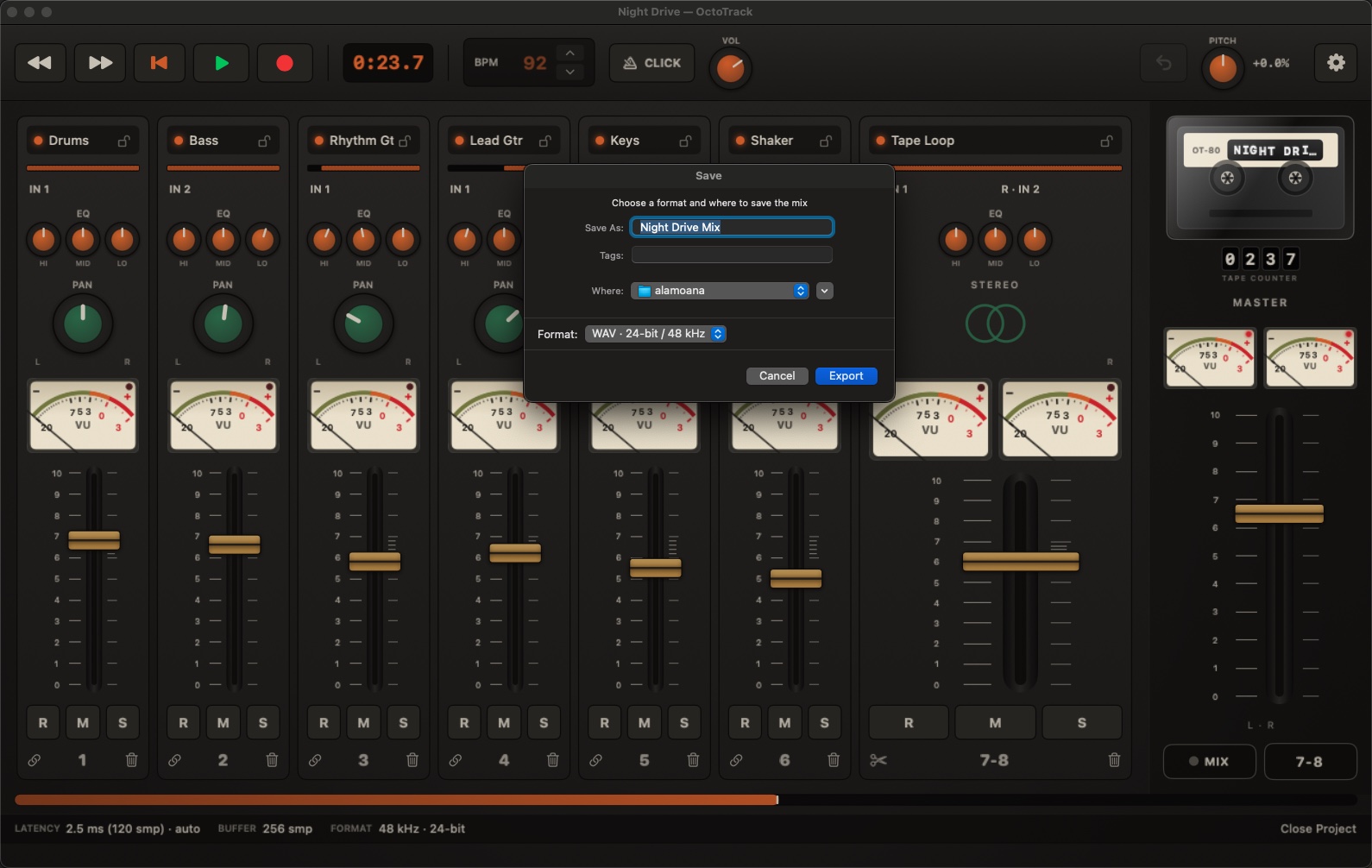This screenshot has width=1372, height=868.
Task: Click the PITCH knob in toolbar
Action: 1222,68
